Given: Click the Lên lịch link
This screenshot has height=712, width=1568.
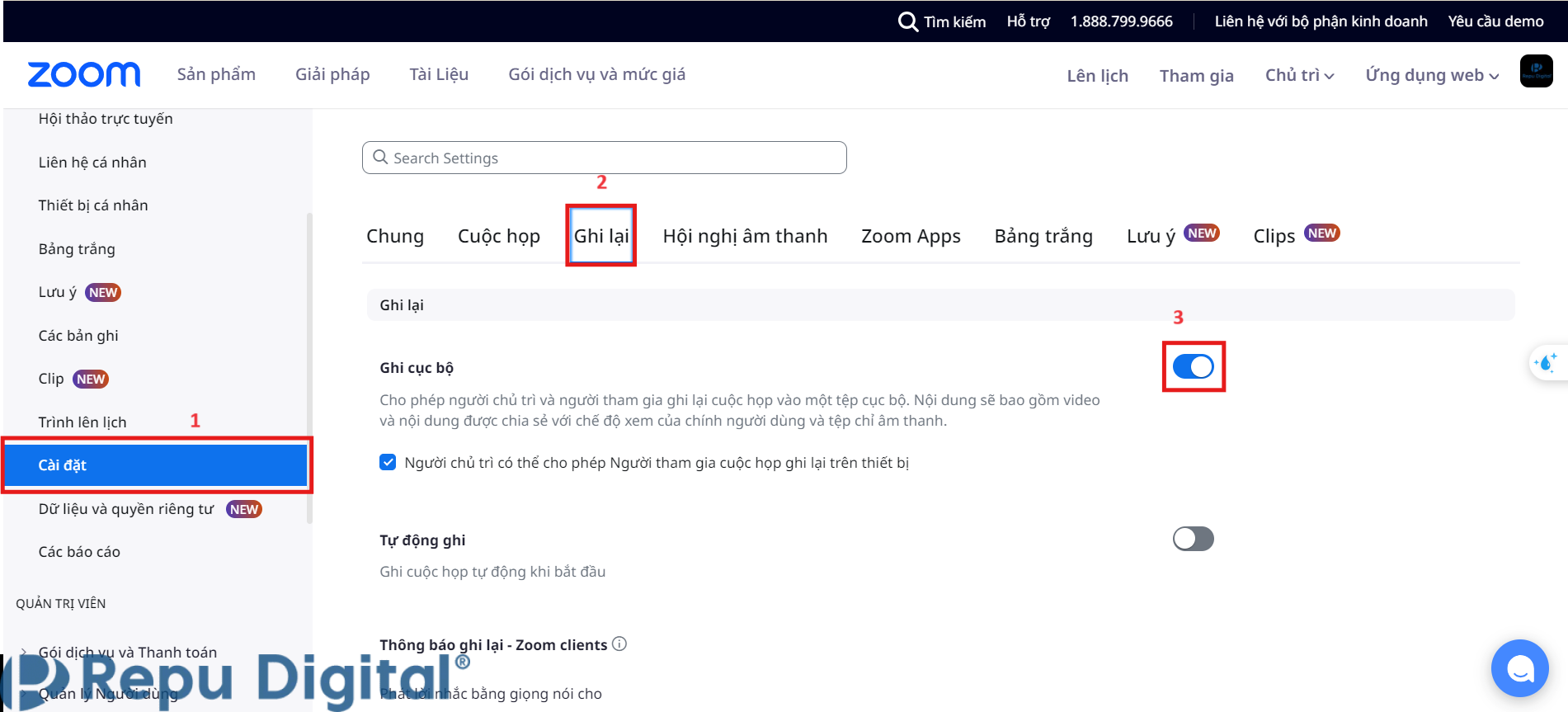Looking at the screenshot, I should pyautogui.click(x=1097, y=76).
